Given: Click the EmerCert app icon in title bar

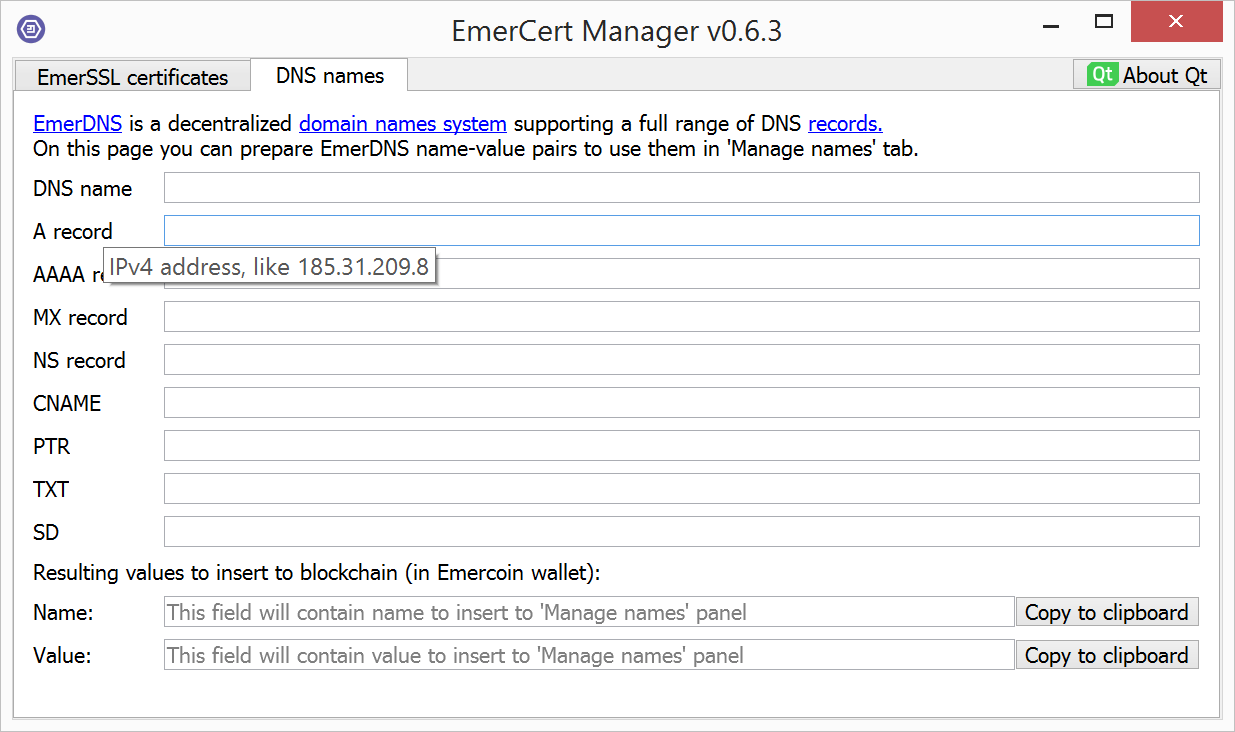Looking at the screenshot, I should (x=31, y=29).
